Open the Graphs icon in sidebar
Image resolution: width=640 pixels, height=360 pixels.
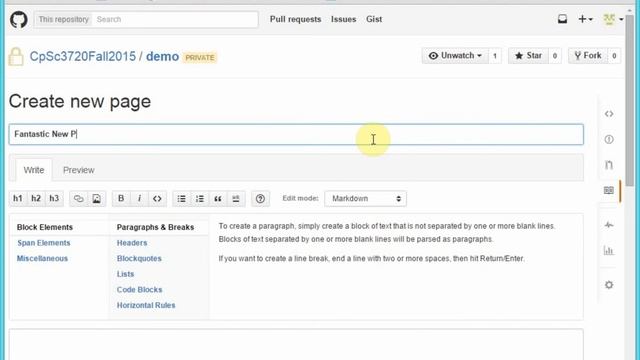(609, 250)
